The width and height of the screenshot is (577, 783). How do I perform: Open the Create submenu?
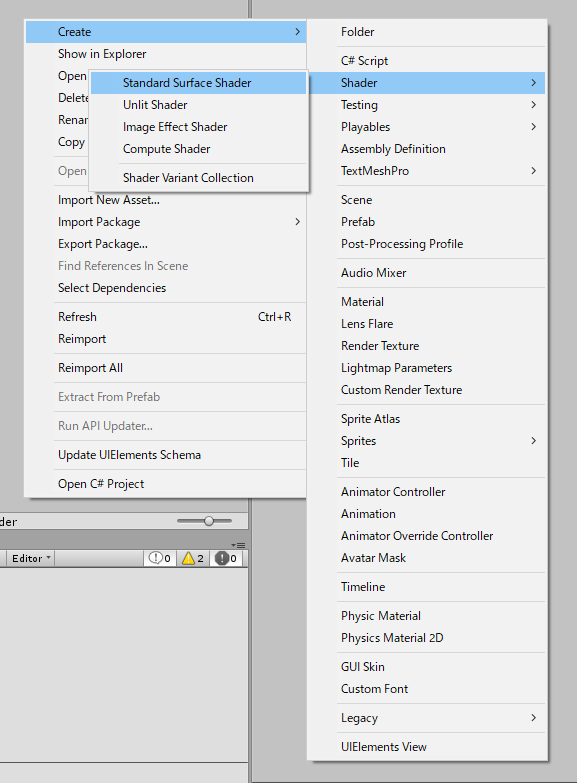coord(166,32)
